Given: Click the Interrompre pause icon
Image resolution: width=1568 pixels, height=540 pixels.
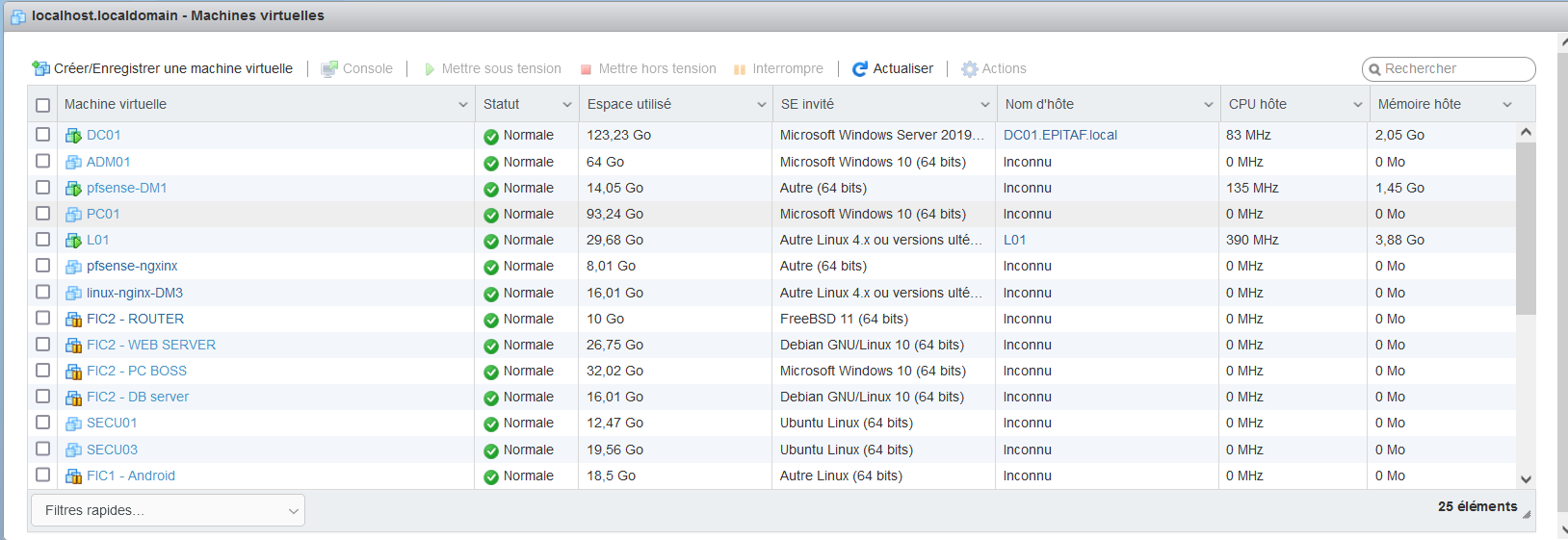Looking at the screenshot, I should click(x=740, y=69).
